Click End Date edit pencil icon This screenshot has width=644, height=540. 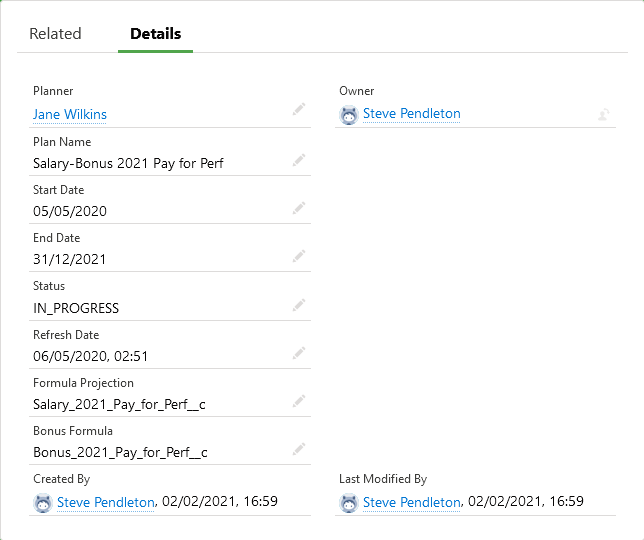(x=299, y=256)
